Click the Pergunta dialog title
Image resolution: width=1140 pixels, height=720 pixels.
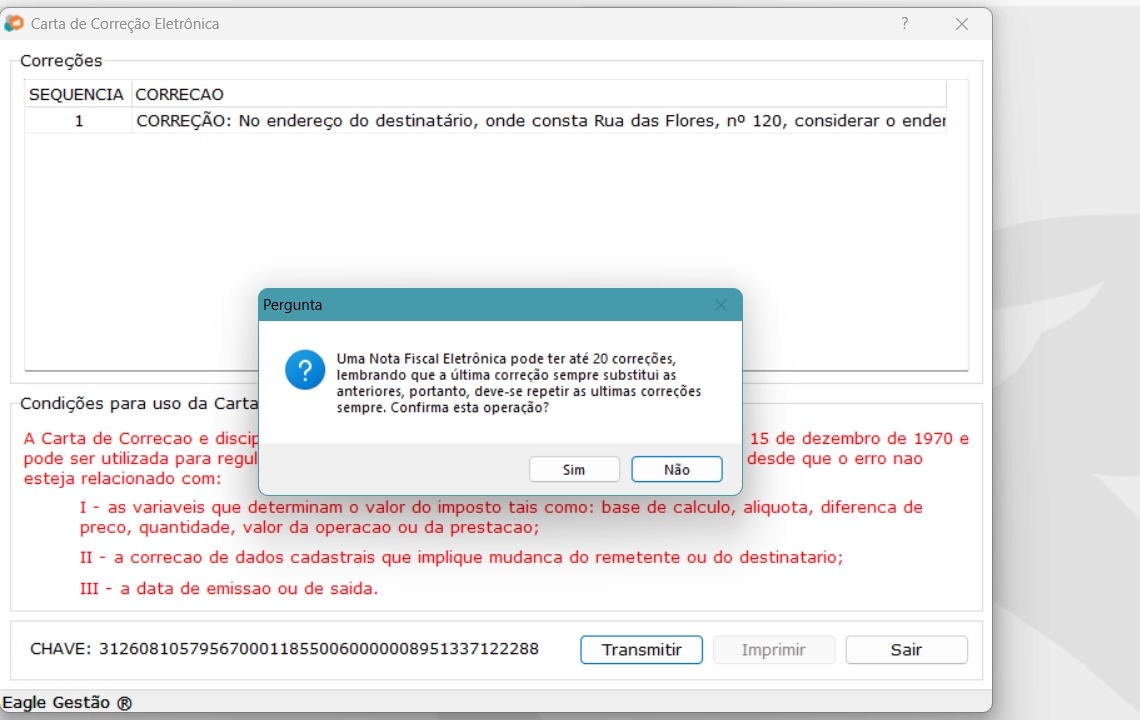pyautogui.click(x=292, y=305)
